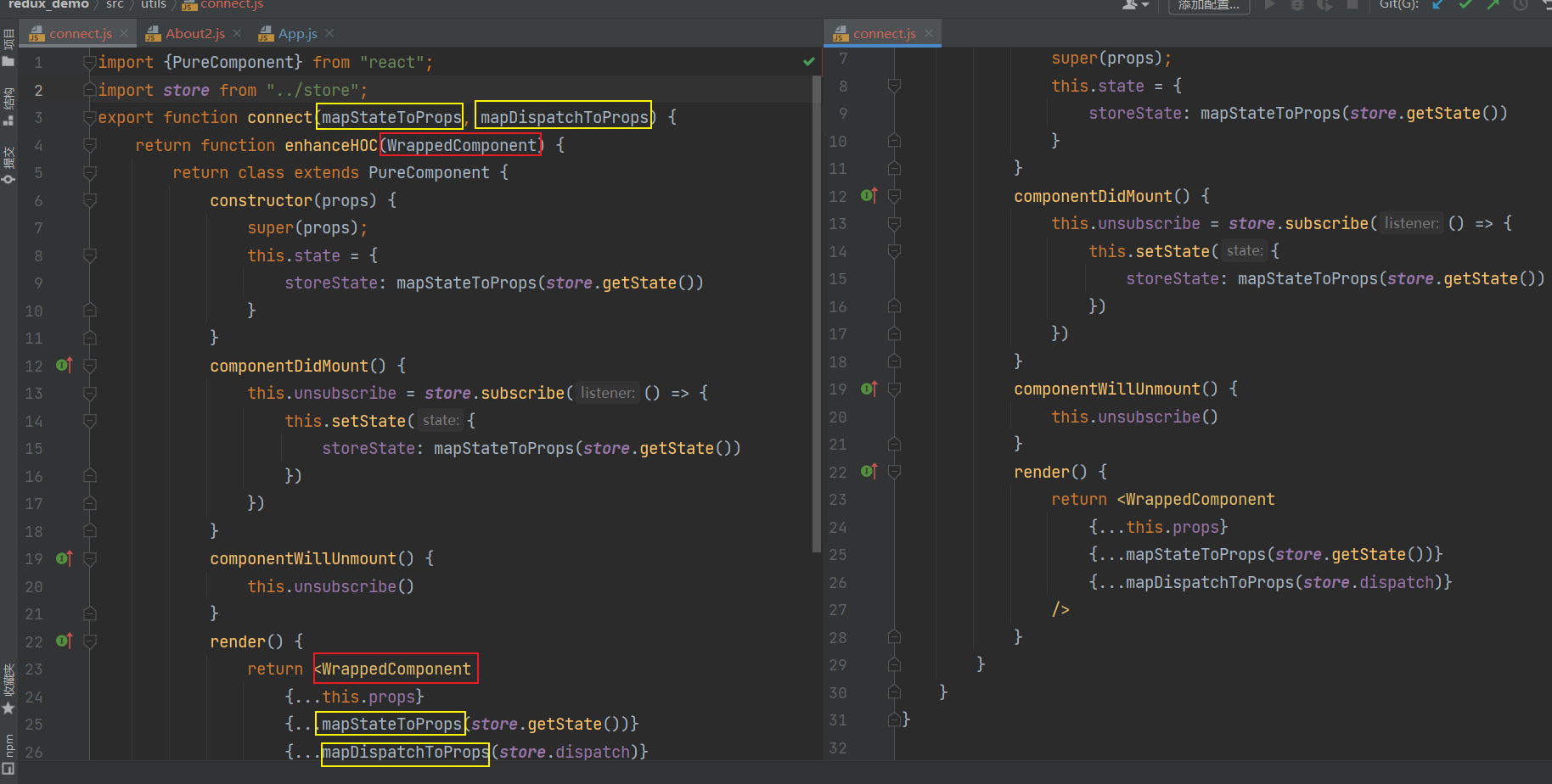Collapse render fold at line 22 right editor
The height and width of the screenshot is (784, 1552).
tap(894, 472)
